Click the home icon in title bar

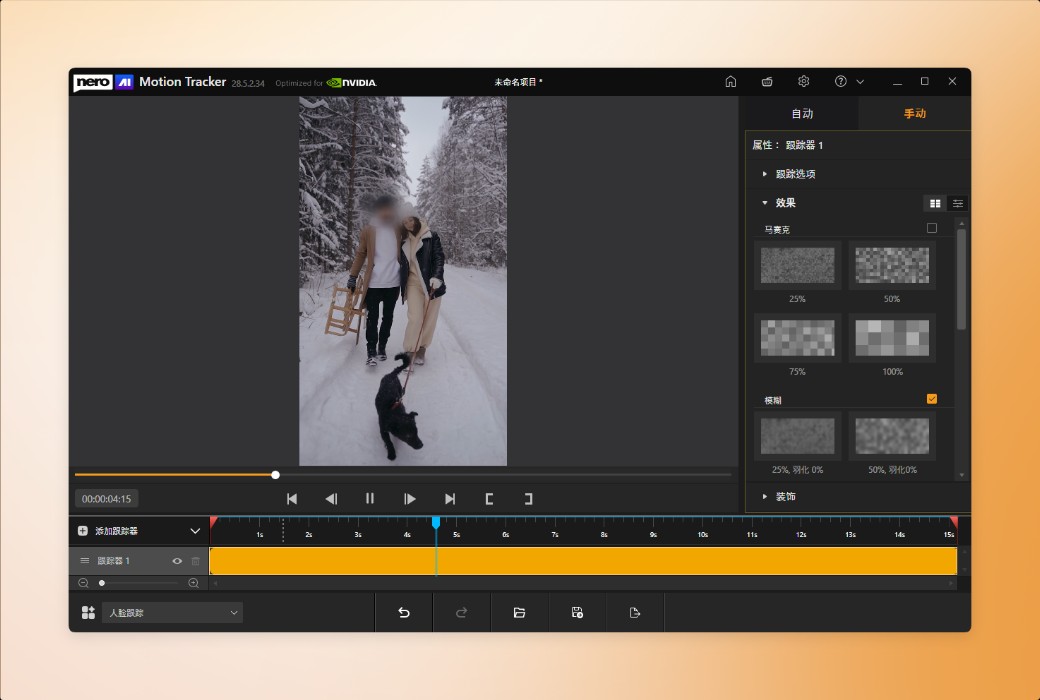[731, 82]
